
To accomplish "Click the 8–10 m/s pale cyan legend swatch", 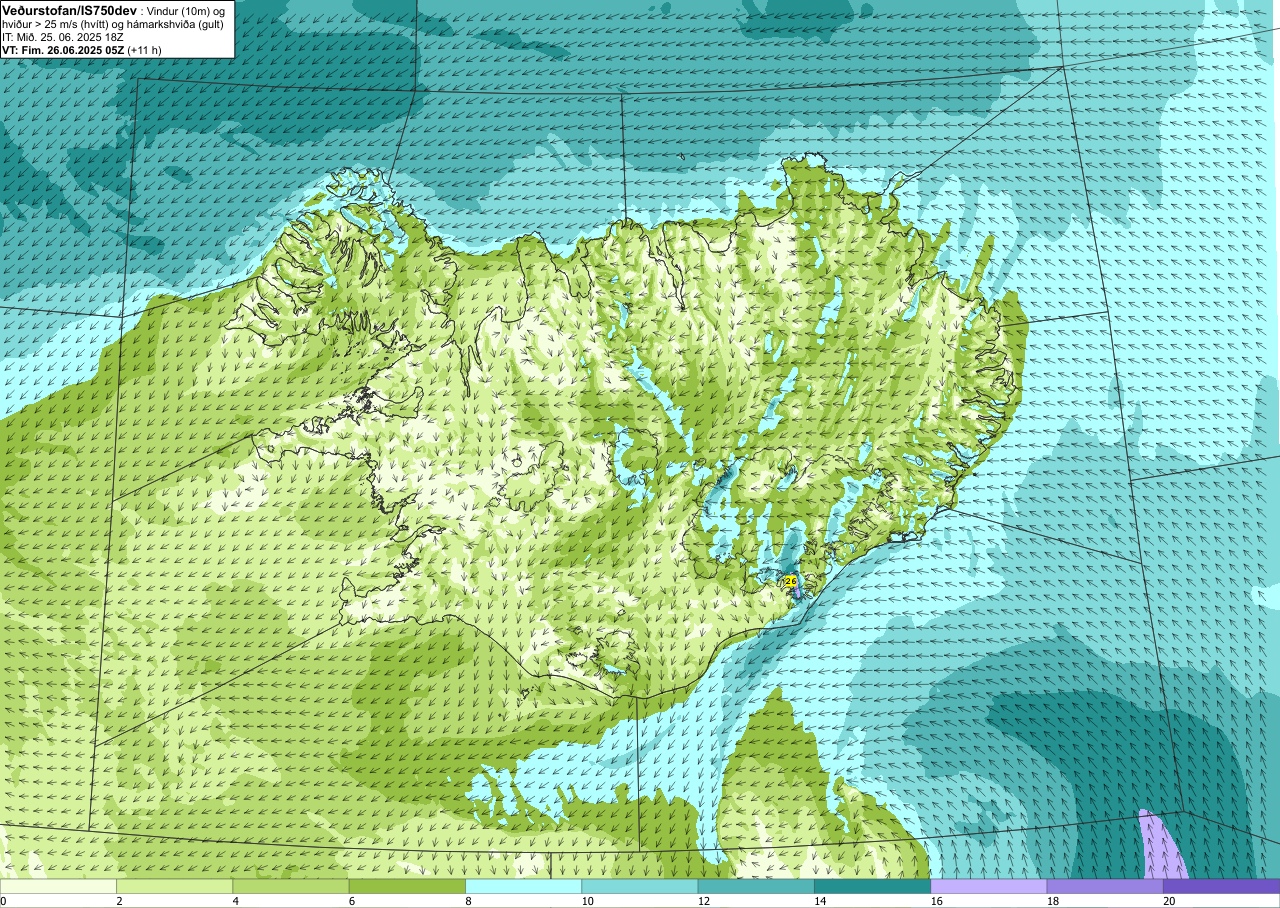I will tap(524, 886).
